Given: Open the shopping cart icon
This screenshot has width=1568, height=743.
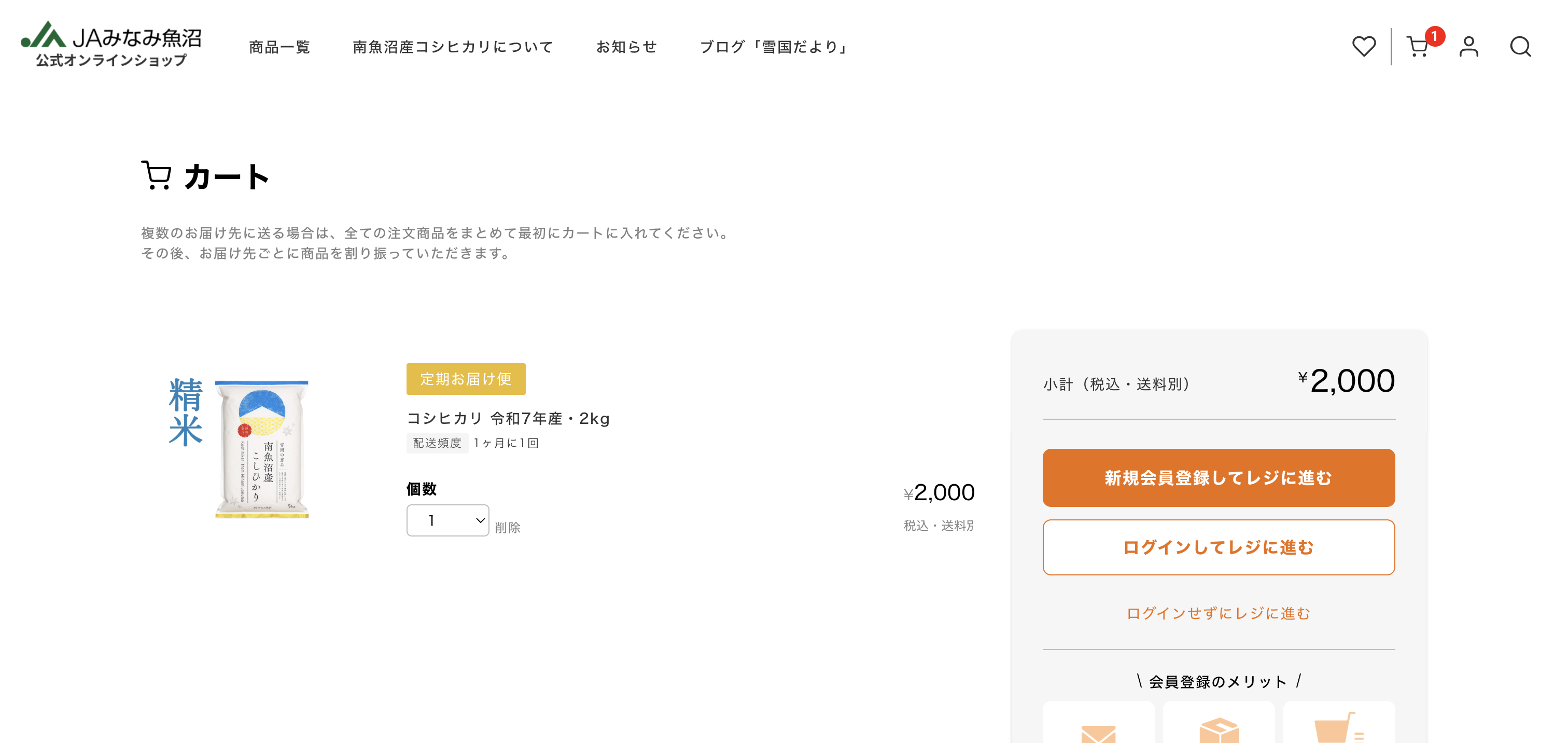Looking at the screenshot, I should pos(1418,46).
